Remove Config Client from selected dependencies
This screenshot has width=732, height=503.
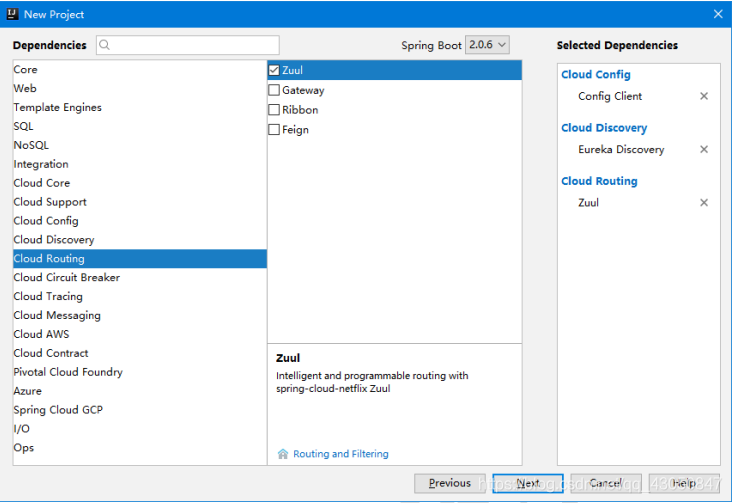704,96
